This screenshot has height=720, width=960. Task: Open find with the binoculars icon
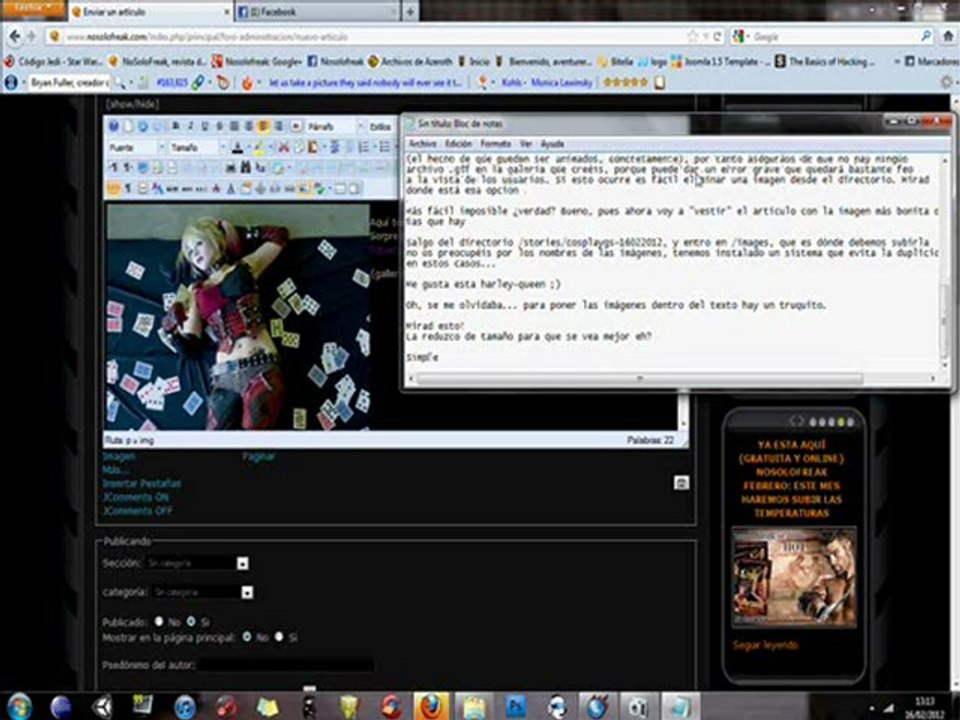246,167
